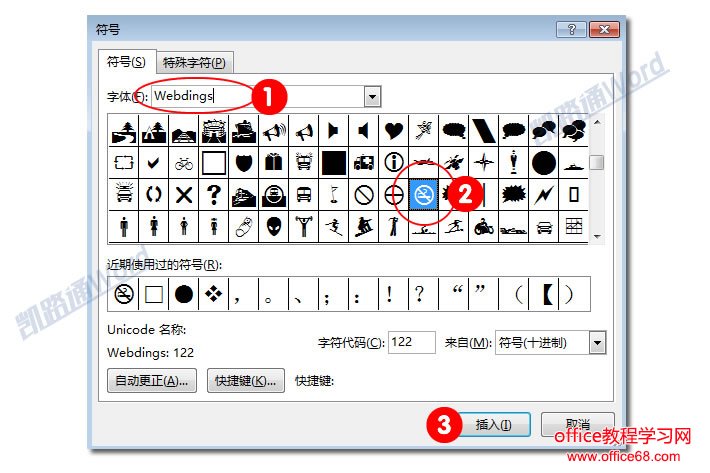This screenshot has height=473, width=710.
Task: Select the highlighted no-smoking symbol
Action: (423, 195)
